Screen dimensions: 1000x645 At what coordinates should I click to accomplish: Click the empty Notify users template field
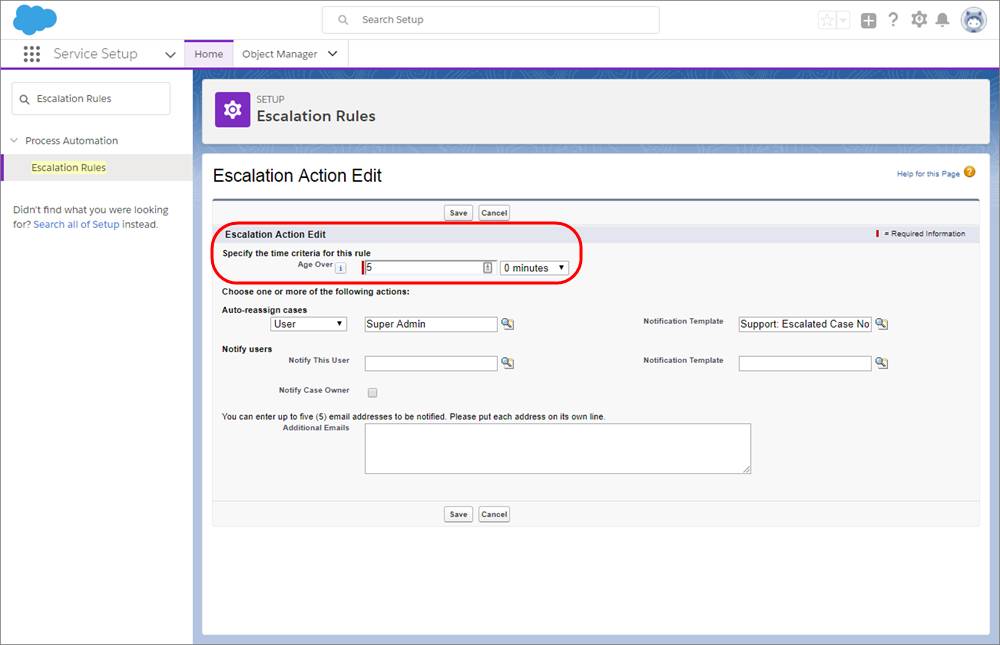pyautogui.click(x=805, y=363)
